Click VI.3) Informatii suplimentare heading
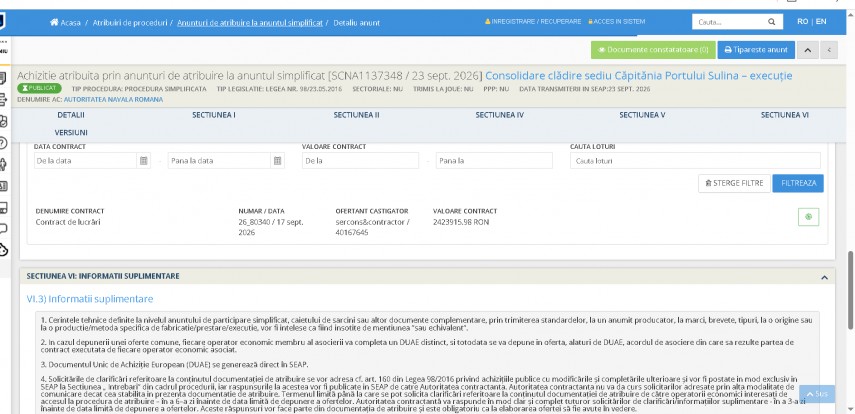Image resolution: width=855 pixels, height=414 pixels. (x=90, y=299)
